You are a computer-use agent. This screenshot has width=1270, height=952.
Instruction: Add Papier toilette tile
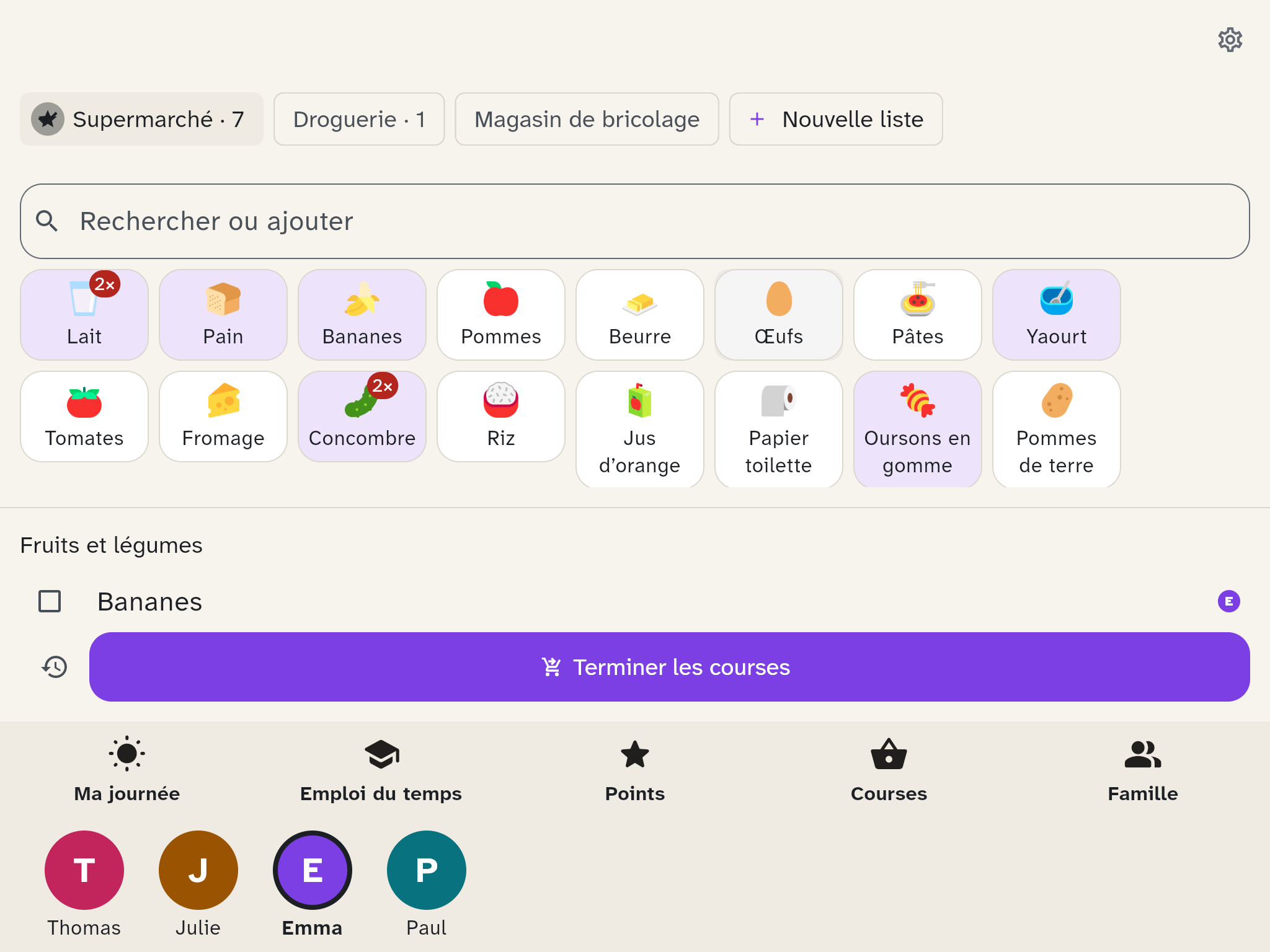(x=779, y=430)
